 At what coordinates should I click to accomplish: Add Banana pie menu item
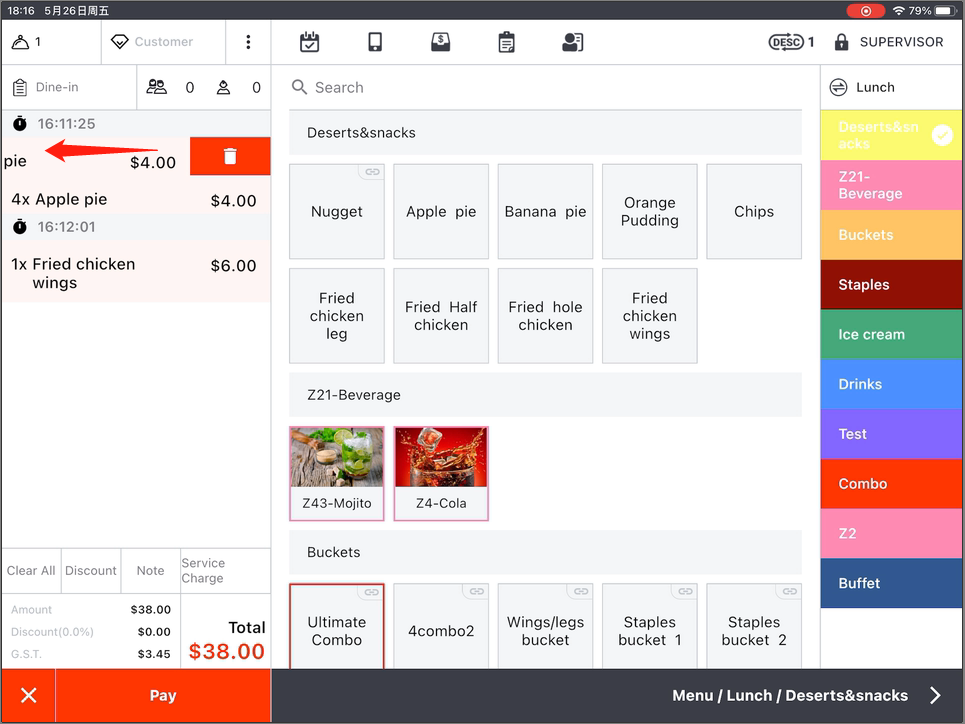click(545, 211)
